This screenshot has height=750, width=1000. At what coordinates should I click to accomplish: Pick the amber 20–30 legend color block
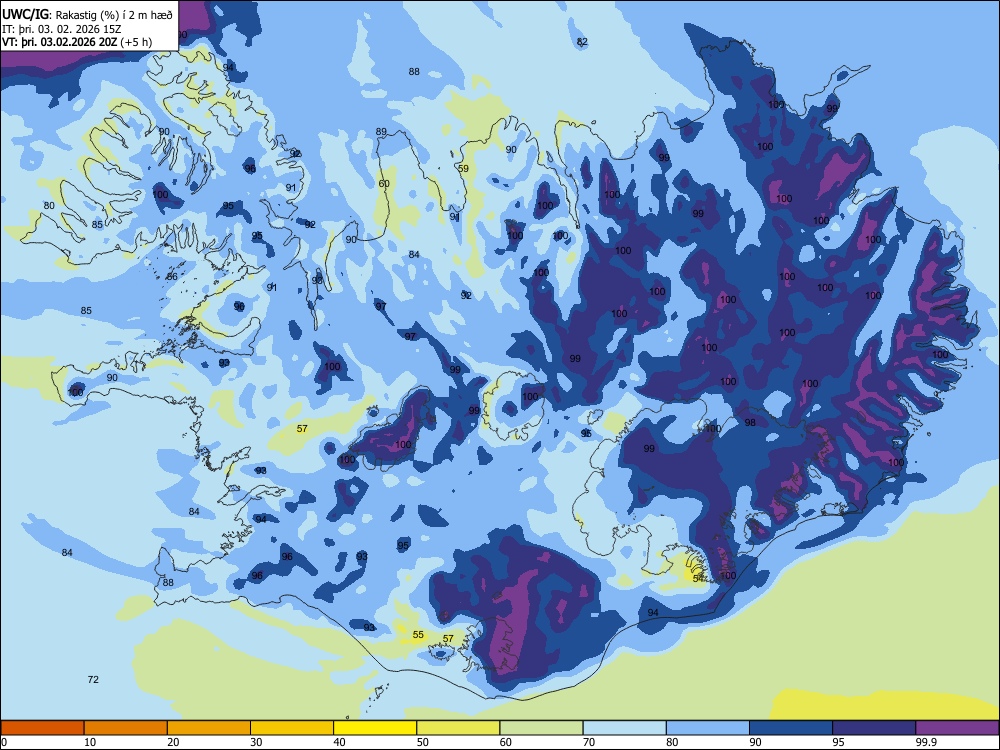(x=209, y=728)
